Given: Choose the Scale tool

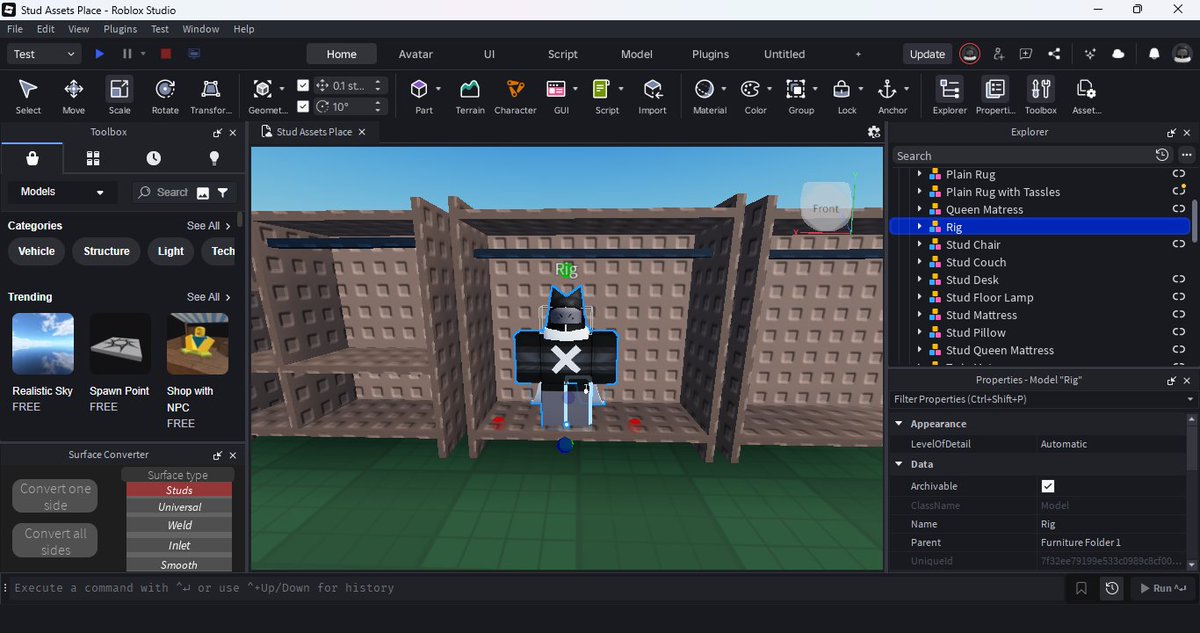Looking at the screenshot, I should pos(119,96).
